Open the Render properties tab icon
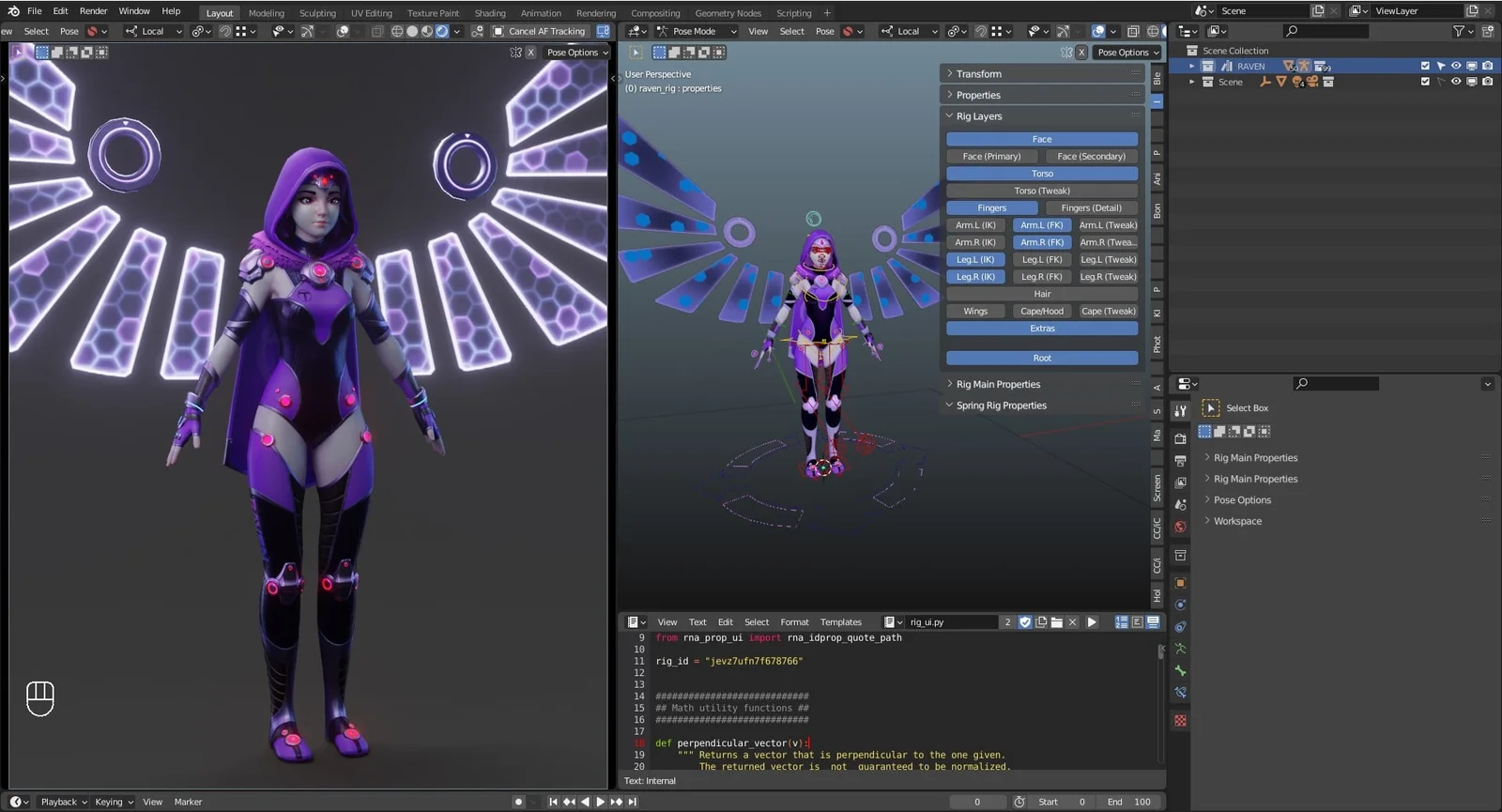The height and width of the screenshot is (812, 1502). pos(1180,438)
